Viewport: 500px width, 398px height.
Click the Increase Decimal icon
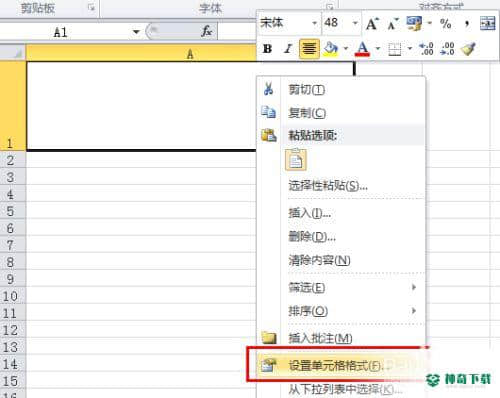coord(426,49)
